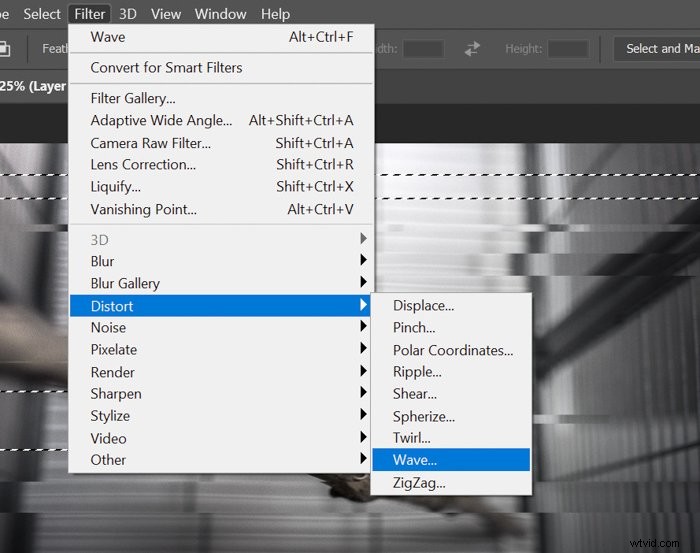Expand the Sharpen submenu
Viewport: 700px width, 553px height.
coord(221,394)
